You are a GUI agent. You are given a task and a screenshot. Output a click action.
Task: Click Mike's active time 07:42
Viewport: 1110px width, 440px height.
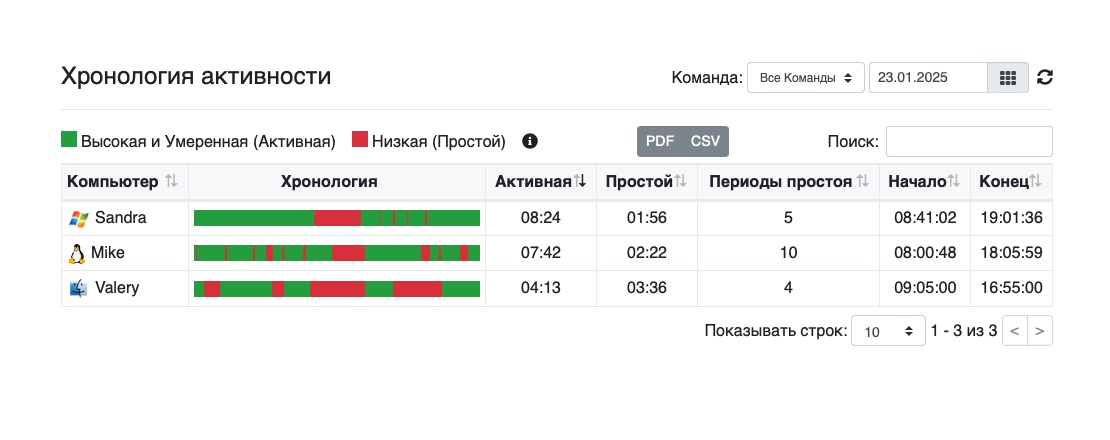[x=541, y=253]
